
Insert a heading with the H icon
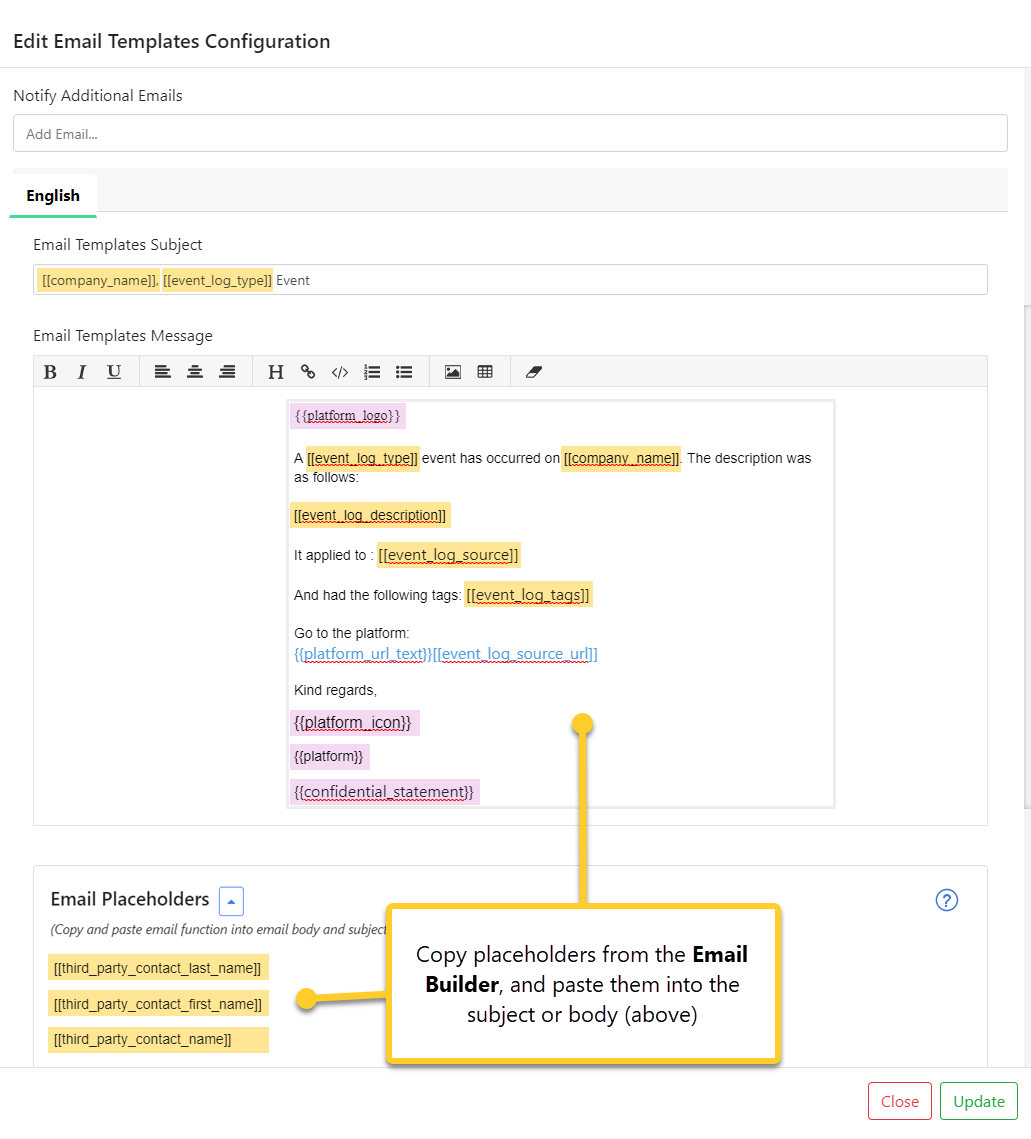[x=275, y=371]
